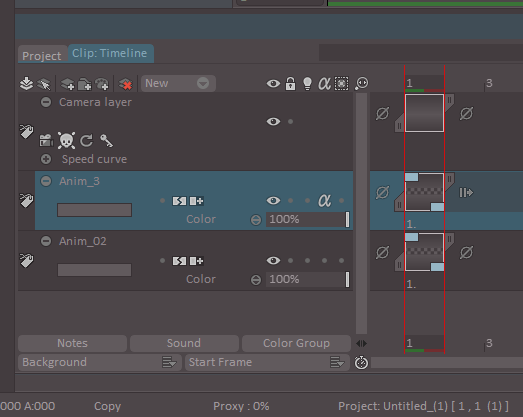This screenshot has height=417, width=523.
Task: Click the stopwatch icon beside Start Frame
Action: pyautogui.click(x=361, y=363)
